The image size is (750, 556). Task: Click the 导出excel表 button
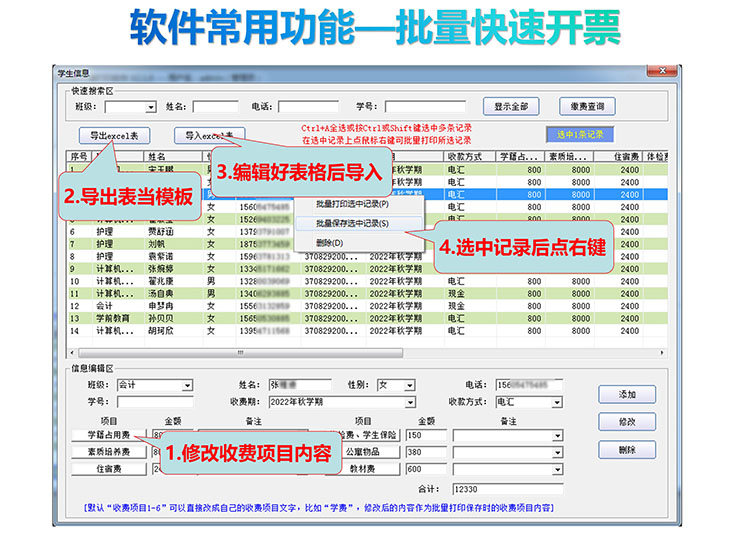(114, 135)
